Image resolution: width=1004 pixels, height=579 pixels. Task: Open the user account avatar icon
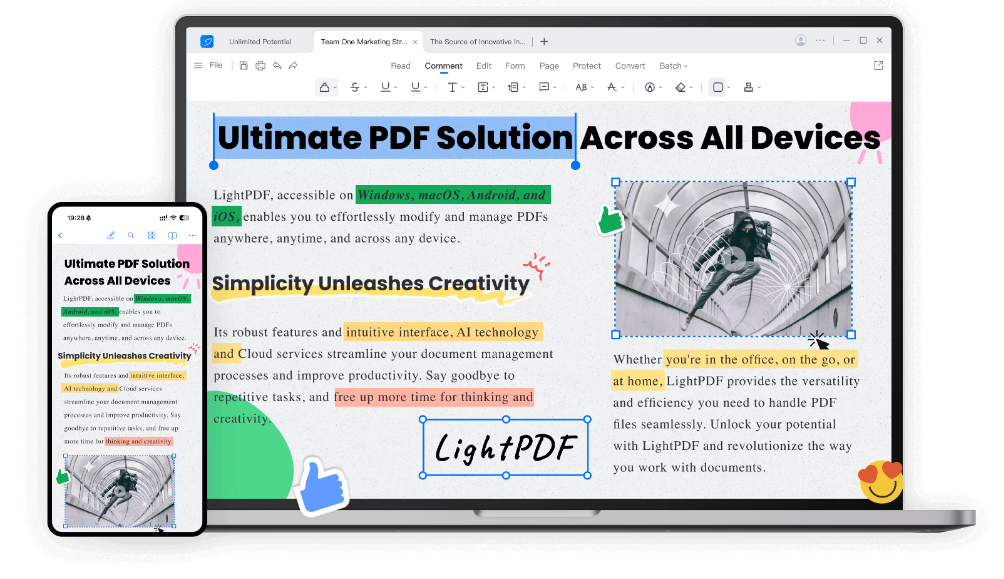click(x=800, y=40)
